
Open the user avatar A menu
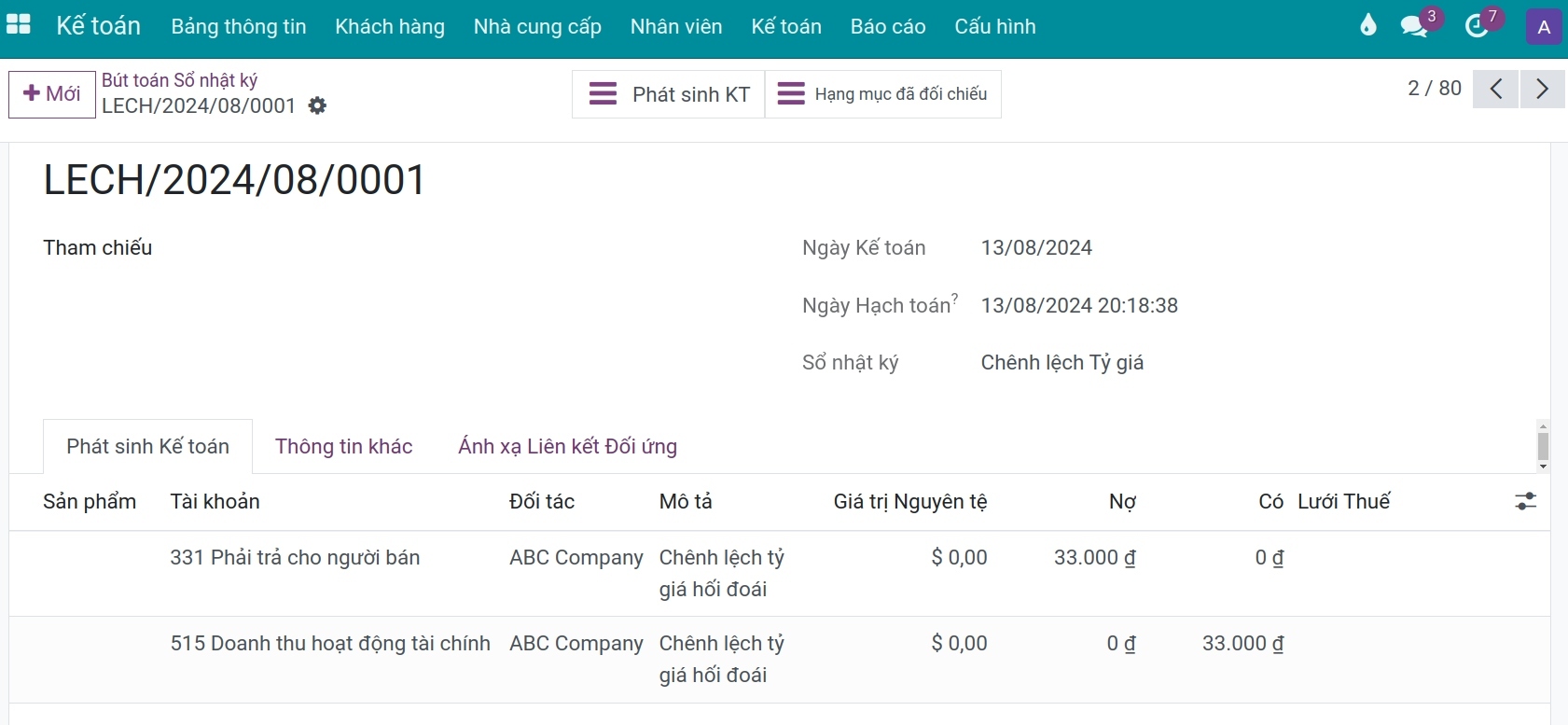pyautogui.click(x=1544, y=26)
